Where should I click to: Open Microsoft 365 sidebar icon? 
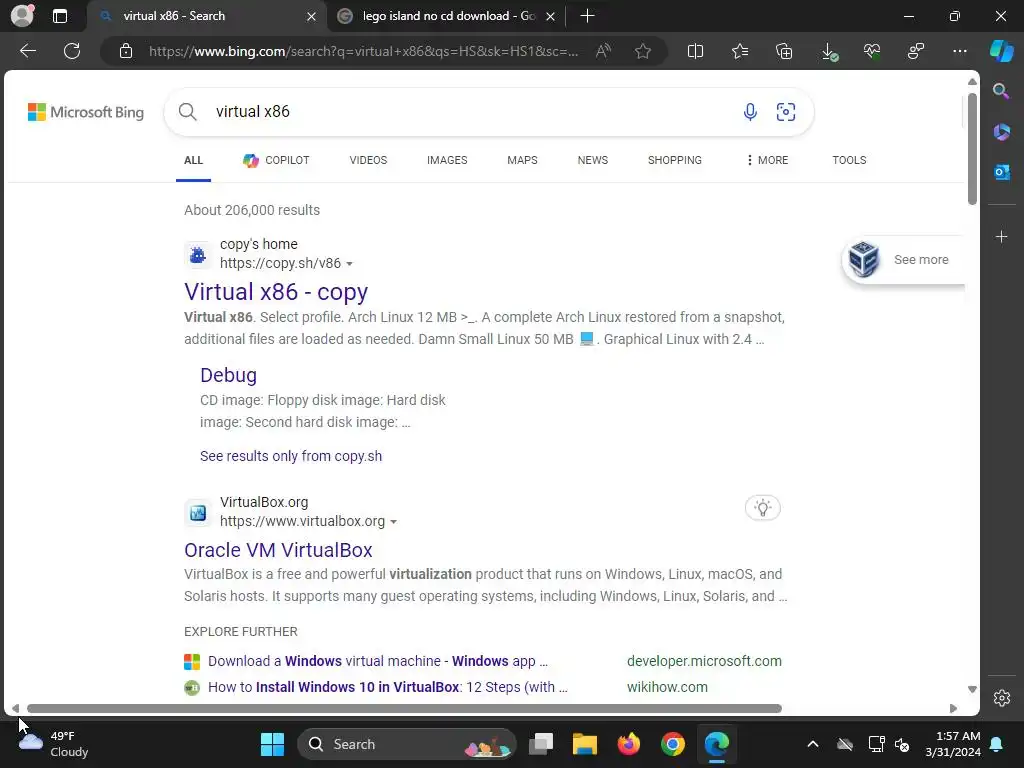pyautogui.click(x=1001, y=132)
